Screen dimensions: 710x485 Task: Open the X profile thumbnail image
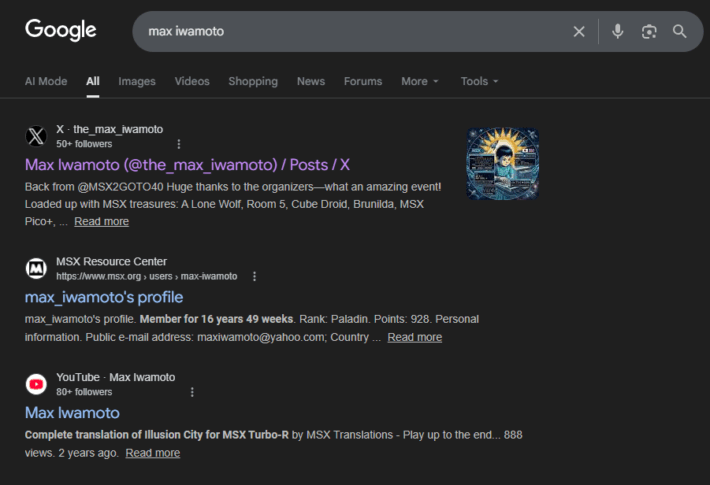click(503, 163)
